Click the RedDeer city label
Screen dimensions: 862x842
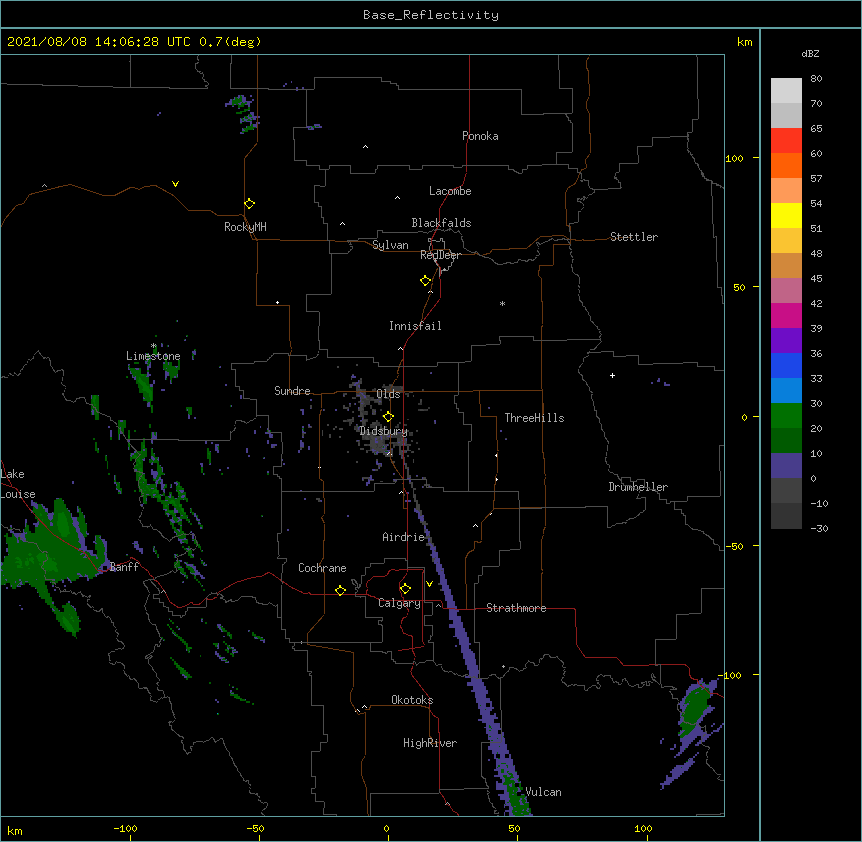tap(440, 255)
